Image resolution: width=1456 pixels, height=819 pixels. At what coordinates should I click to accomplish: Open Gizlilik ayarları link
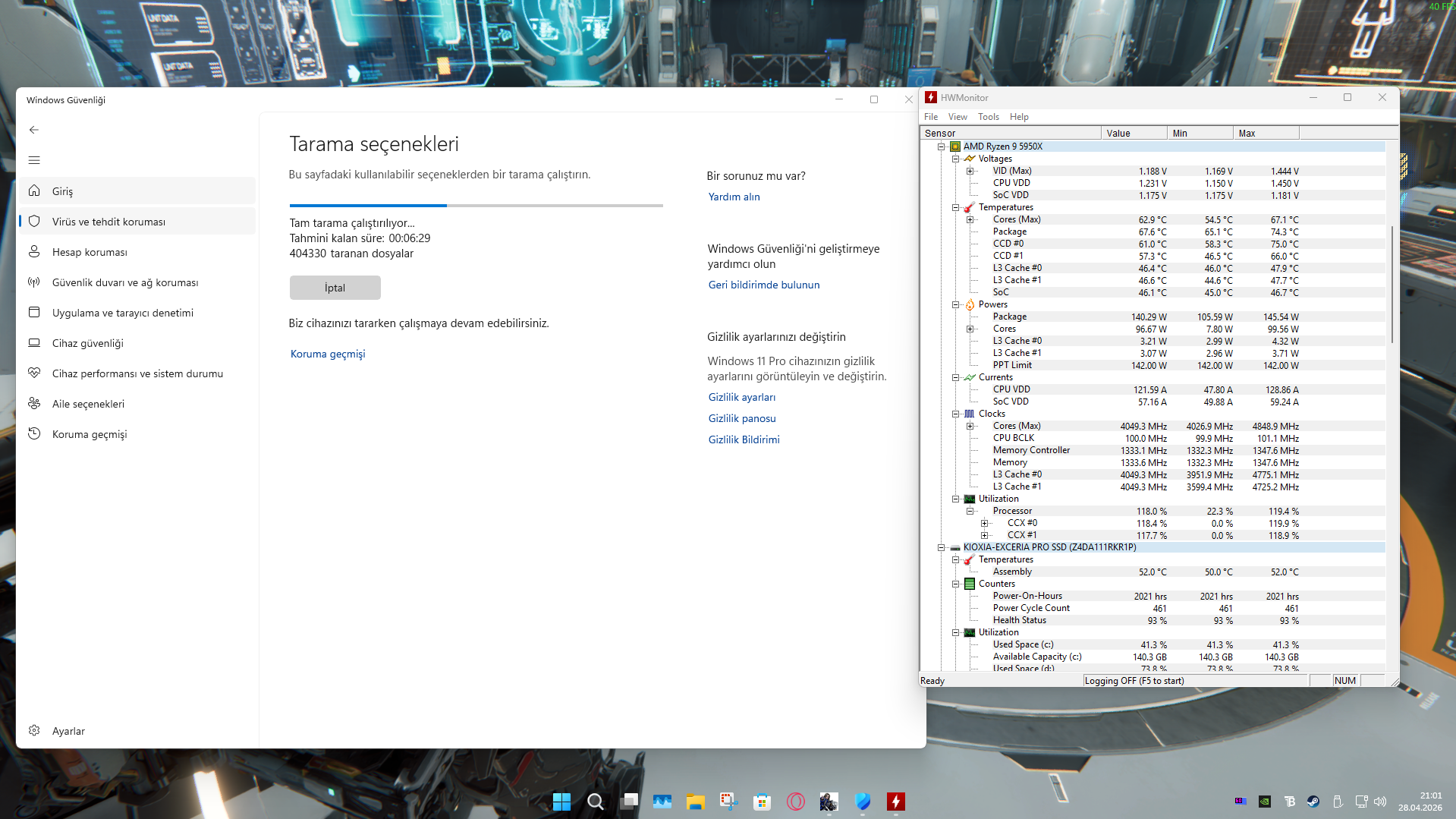(x=741, y=397)
